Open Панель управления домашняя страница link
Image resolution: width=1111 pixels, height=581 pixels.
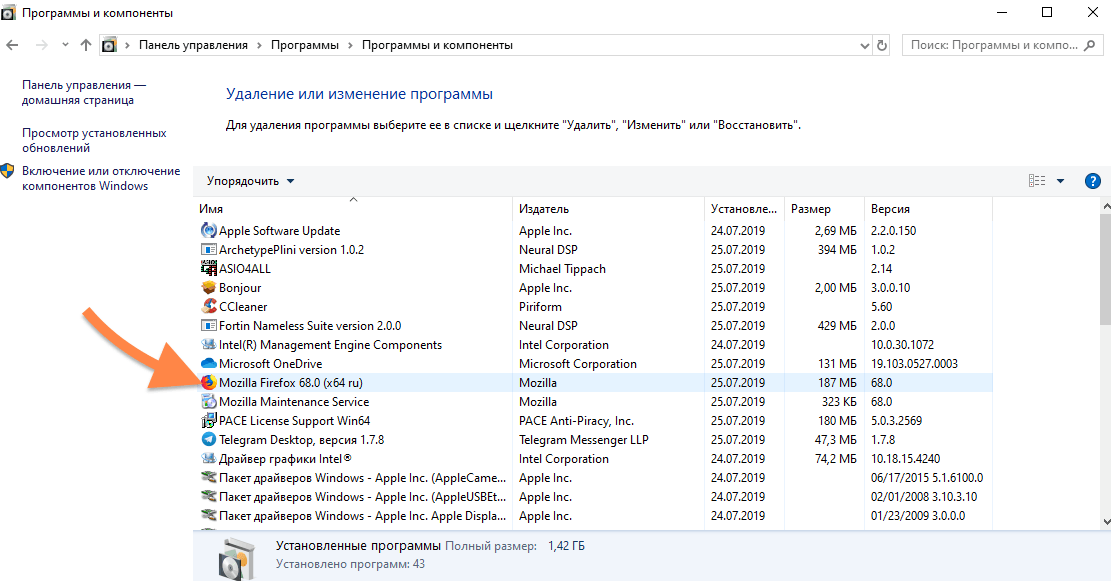tap(84, 92)
